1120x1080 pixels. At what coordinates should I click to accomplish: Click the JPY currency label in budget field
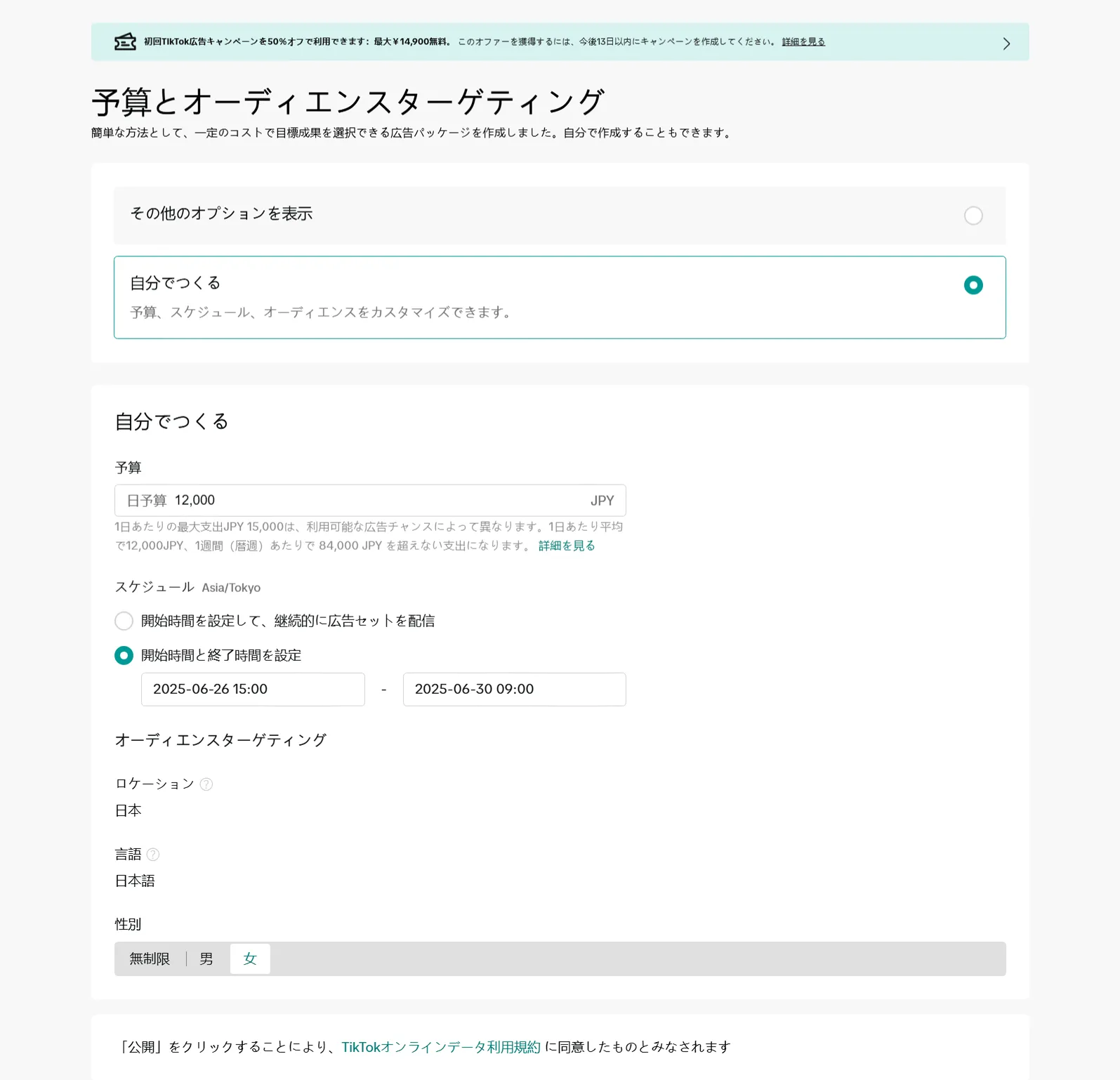click(602, 501)
